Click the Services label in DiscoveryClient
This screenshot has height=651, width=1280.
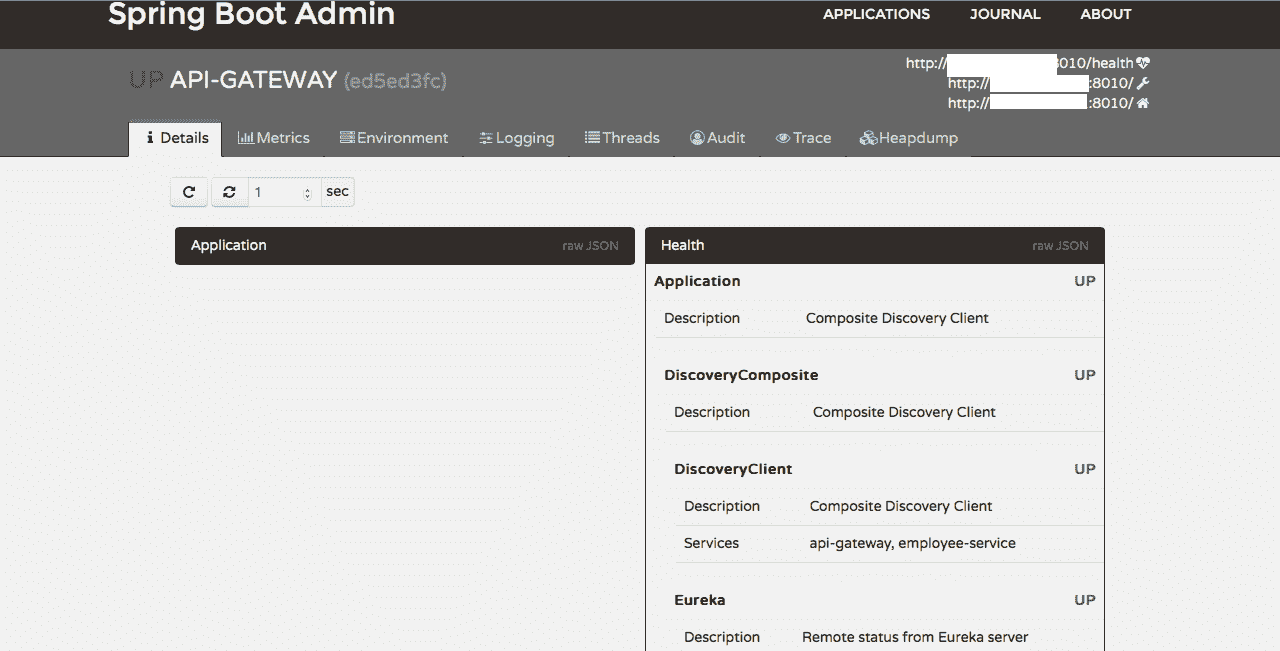pyautogui.click(x=712, y=543)
